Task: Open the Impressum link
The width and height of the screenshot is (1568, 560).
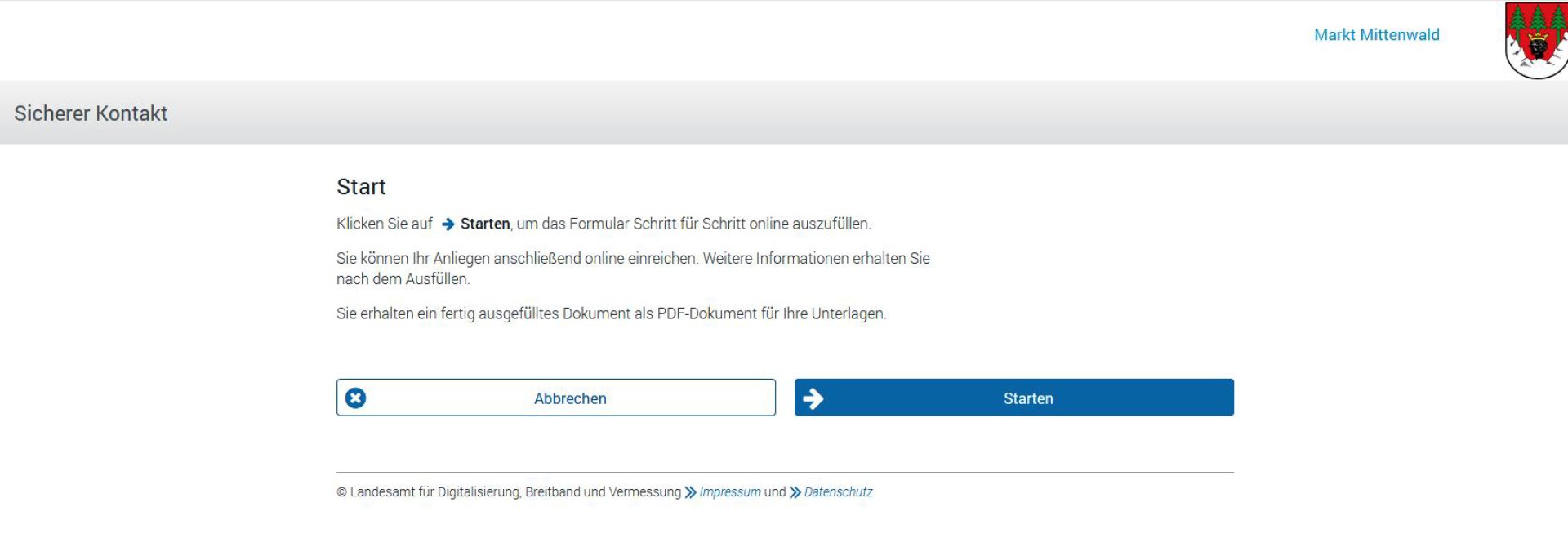Action: (x=730, y=492)
